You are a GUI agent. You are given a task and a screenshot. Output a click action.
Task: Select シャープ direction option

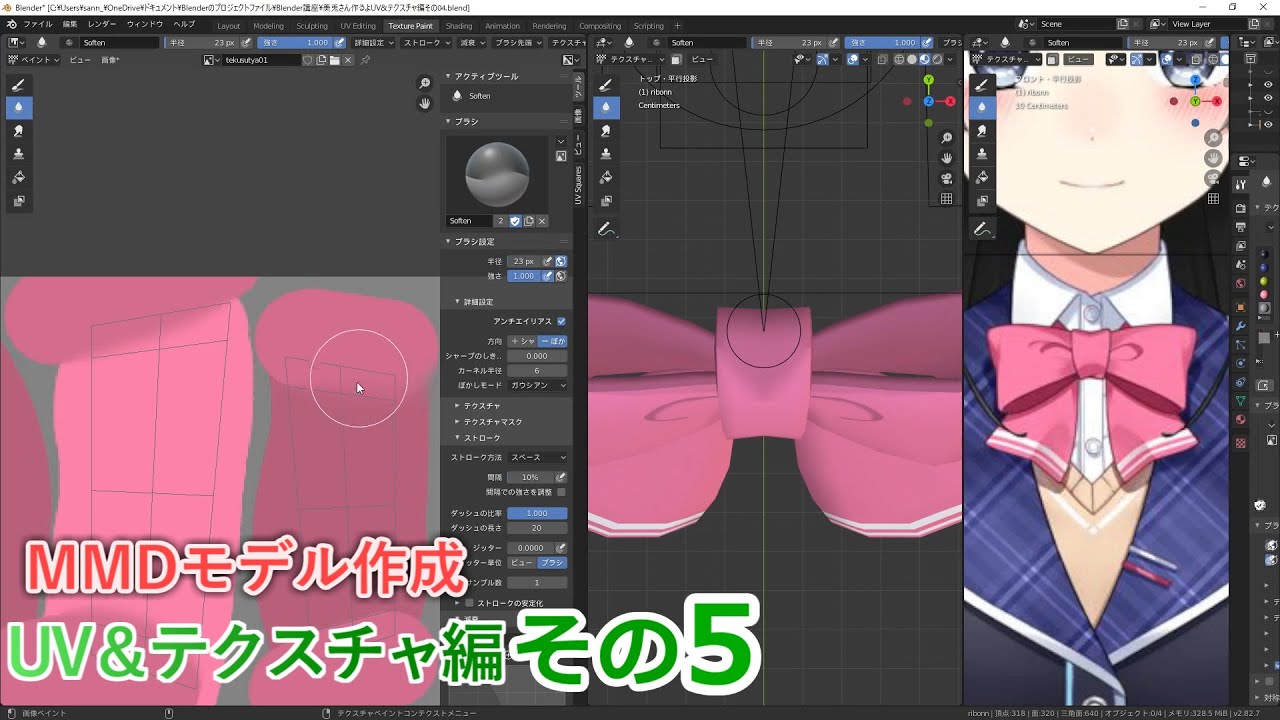523,341
